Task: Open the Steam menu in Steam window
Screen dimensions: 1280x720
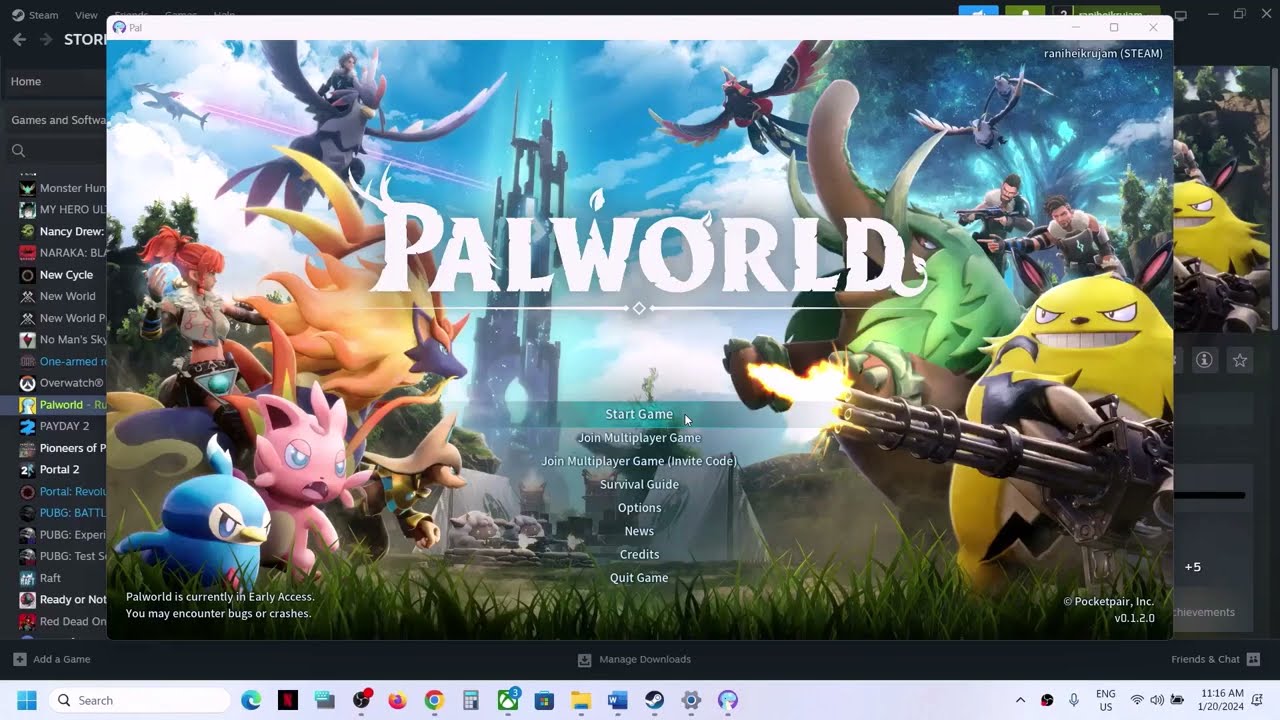Action: (x=35, y=15)
